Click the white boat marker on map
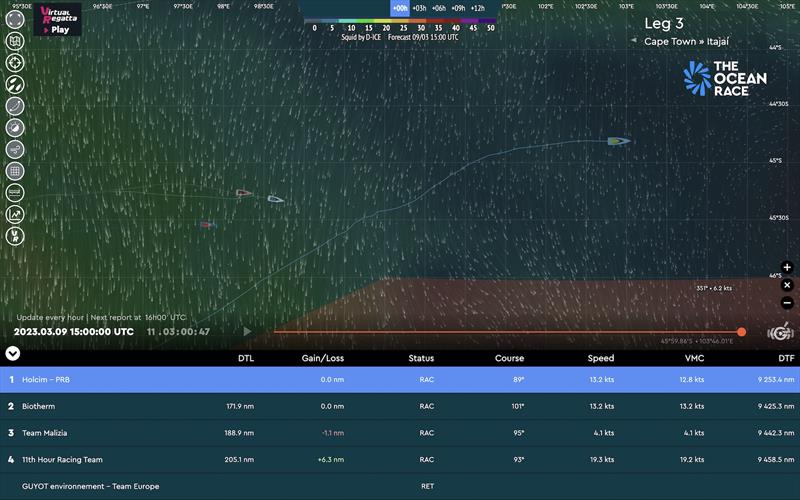800x500 pixels. coord(276,199)
